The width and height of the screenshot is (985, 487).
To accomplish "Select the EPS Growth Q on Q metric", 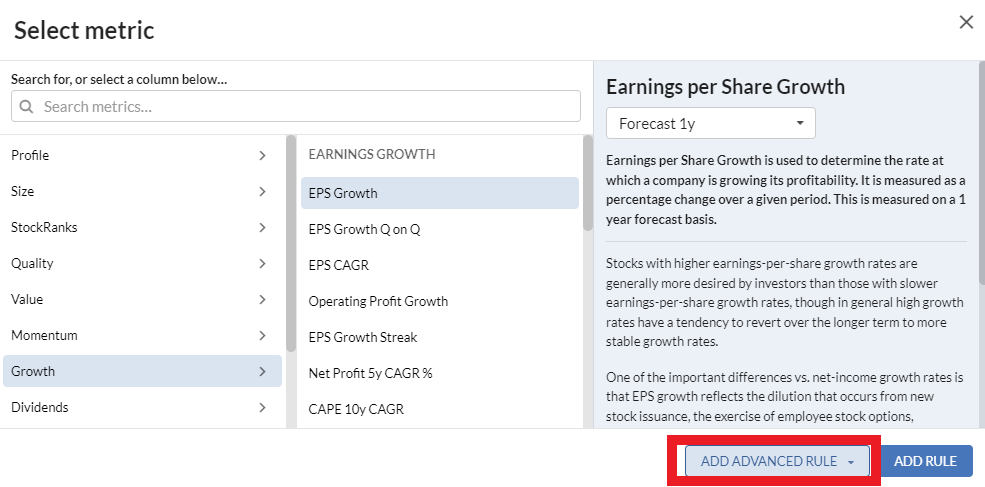I will pos(440,229).
